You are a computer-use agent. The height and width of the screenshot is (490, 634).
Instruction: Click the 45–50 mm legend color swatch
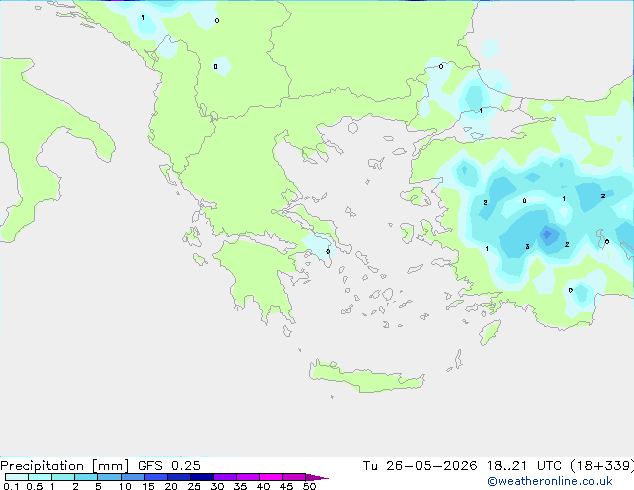[294, 477]
